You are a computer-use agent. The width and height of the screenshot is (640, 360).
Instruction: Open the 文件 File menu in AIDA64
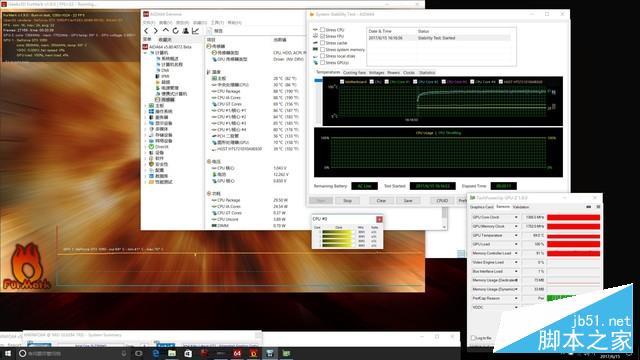point(149,22)
